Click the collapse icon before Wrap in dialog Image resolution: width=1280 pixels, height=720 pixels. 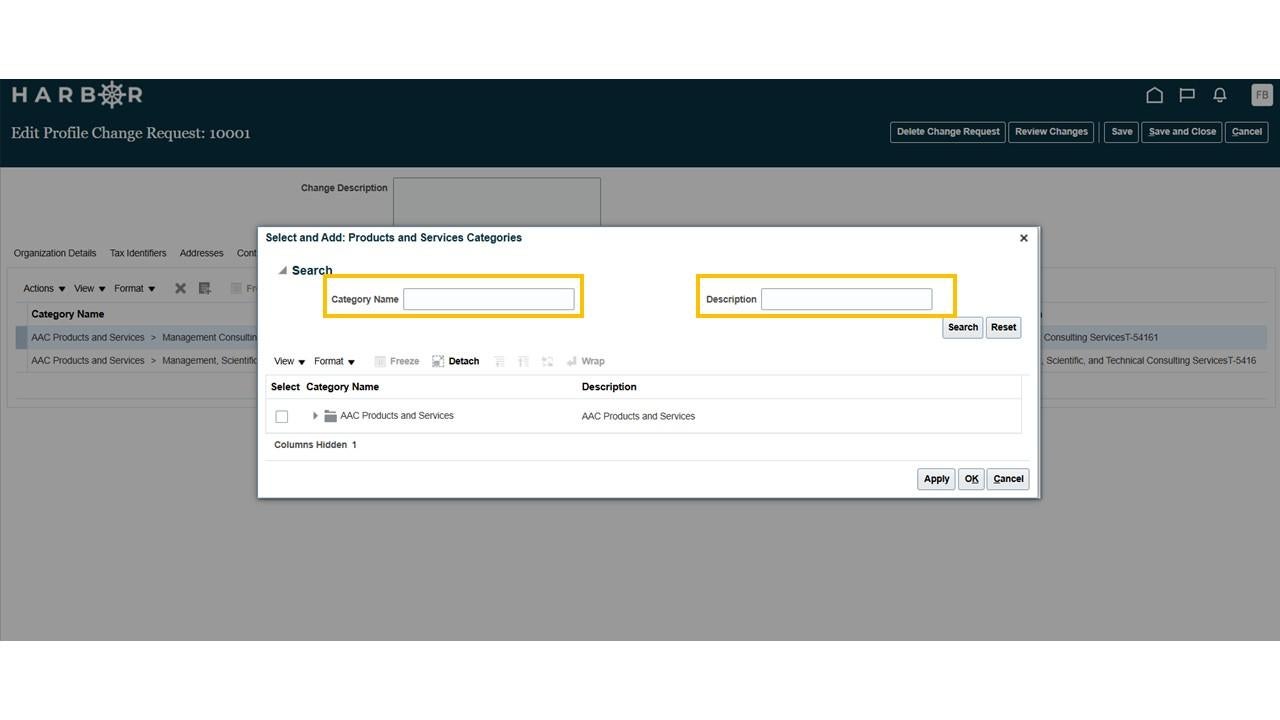pyautogui.click(x=547, y=361)
